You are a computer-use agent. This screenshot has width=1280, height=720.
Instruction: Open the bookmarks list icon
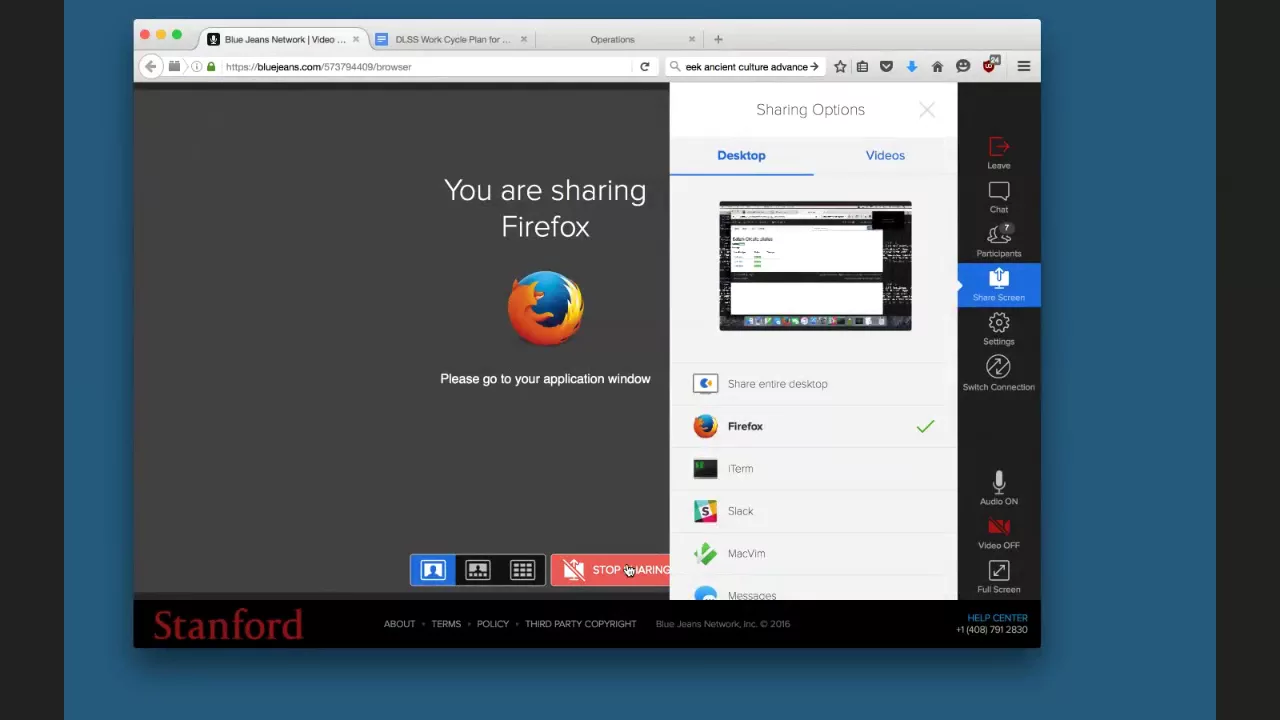862,67
